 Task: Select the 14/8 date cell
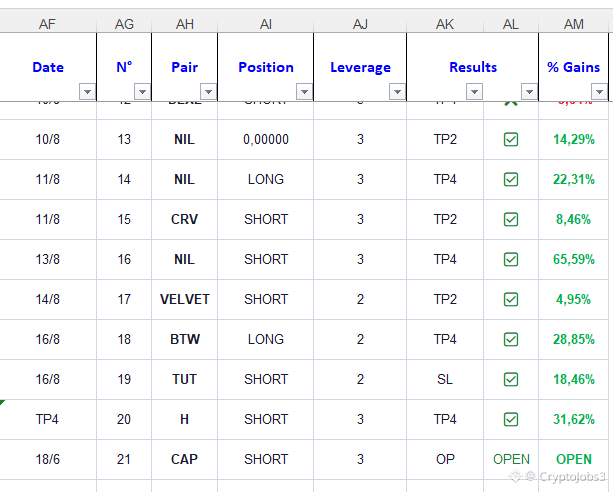coord(48,300)
